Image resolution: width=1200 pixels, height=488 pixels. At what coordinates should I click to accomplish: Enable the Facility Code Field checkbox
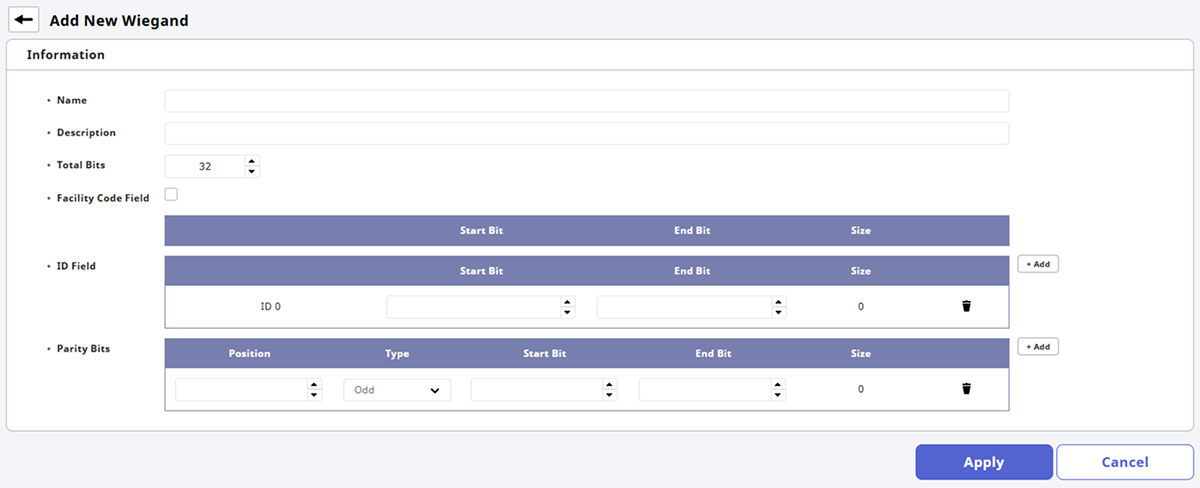[171, 195]
